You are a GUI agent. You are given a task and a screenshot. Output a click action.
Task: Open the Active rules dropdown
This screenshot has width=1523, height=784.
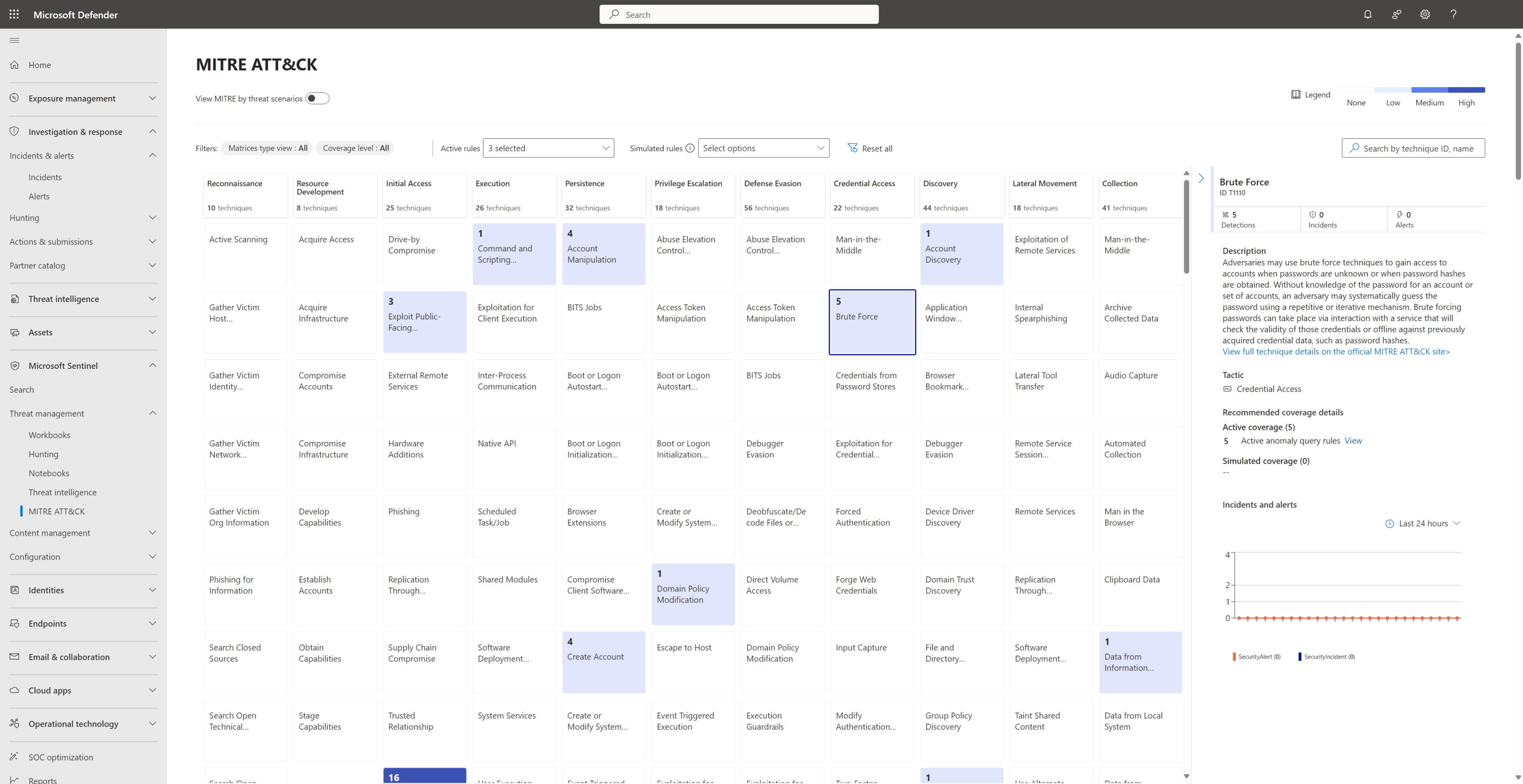point(548,148)
